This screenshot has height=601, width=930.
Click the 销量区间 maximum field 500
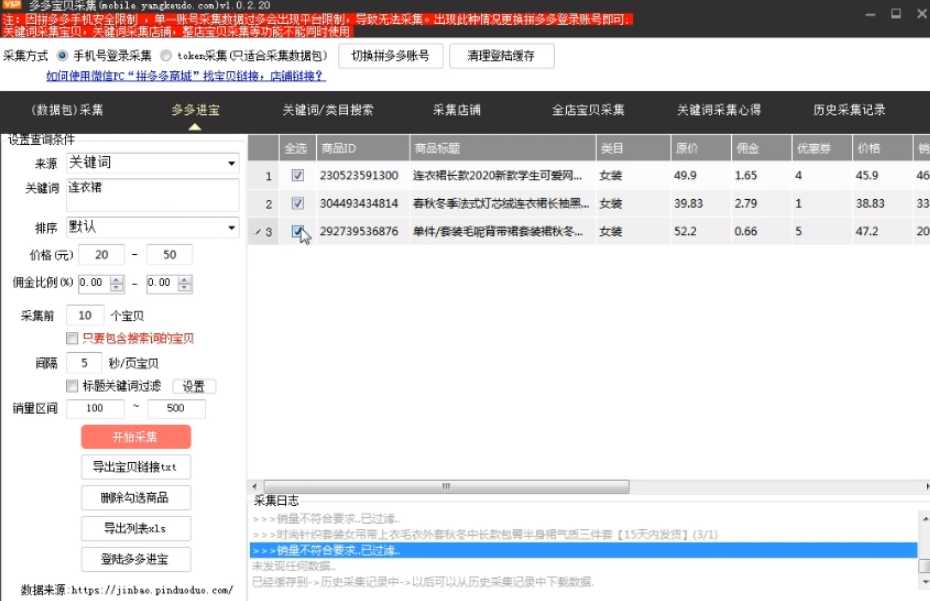click(x=176, y=408)
